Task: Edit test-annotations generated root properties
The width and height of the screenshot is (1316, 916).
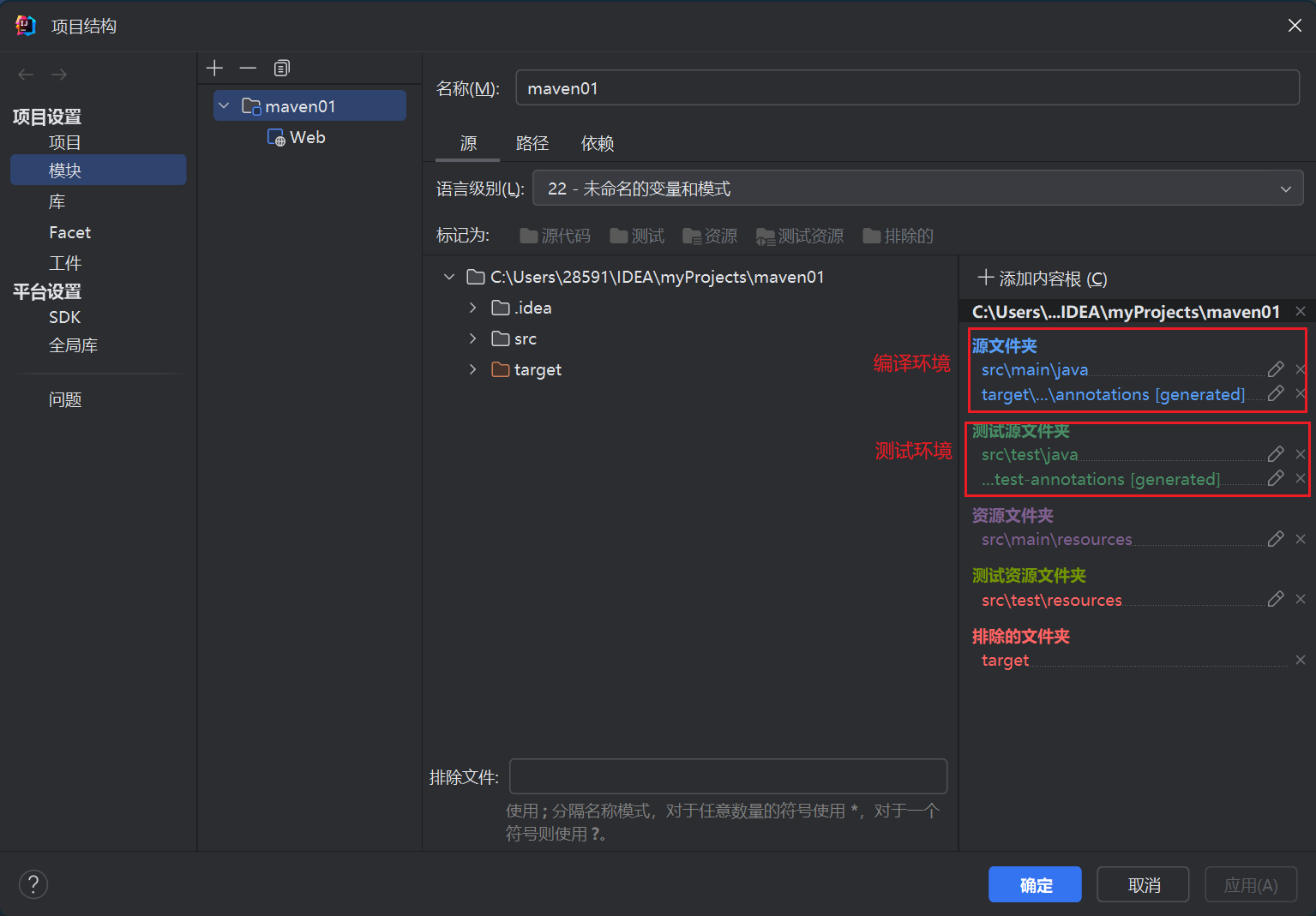Action: pyautogui.click(x=1276, y=478)
